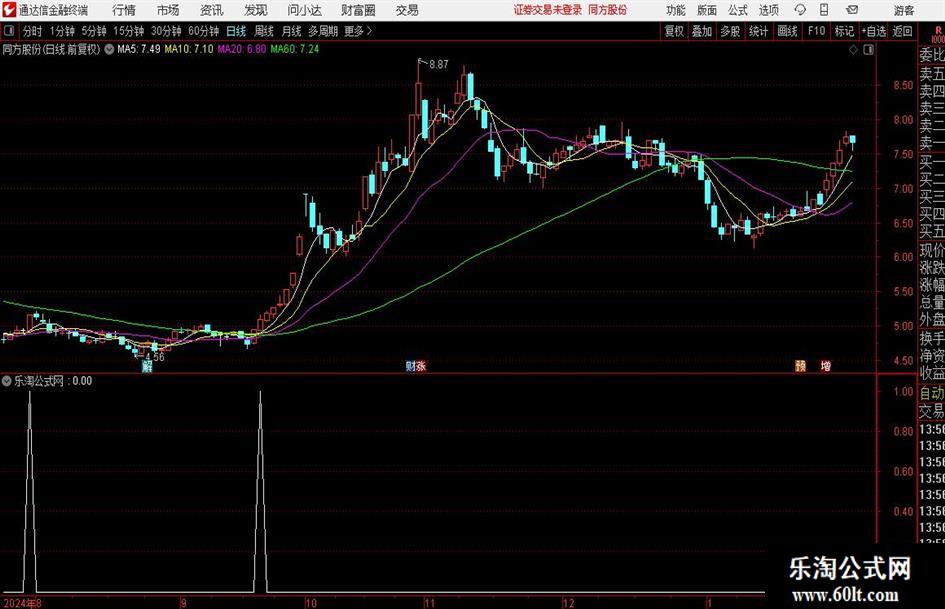Click the 多股 multi-stock button
945x609 pixels.
(730, 31)
